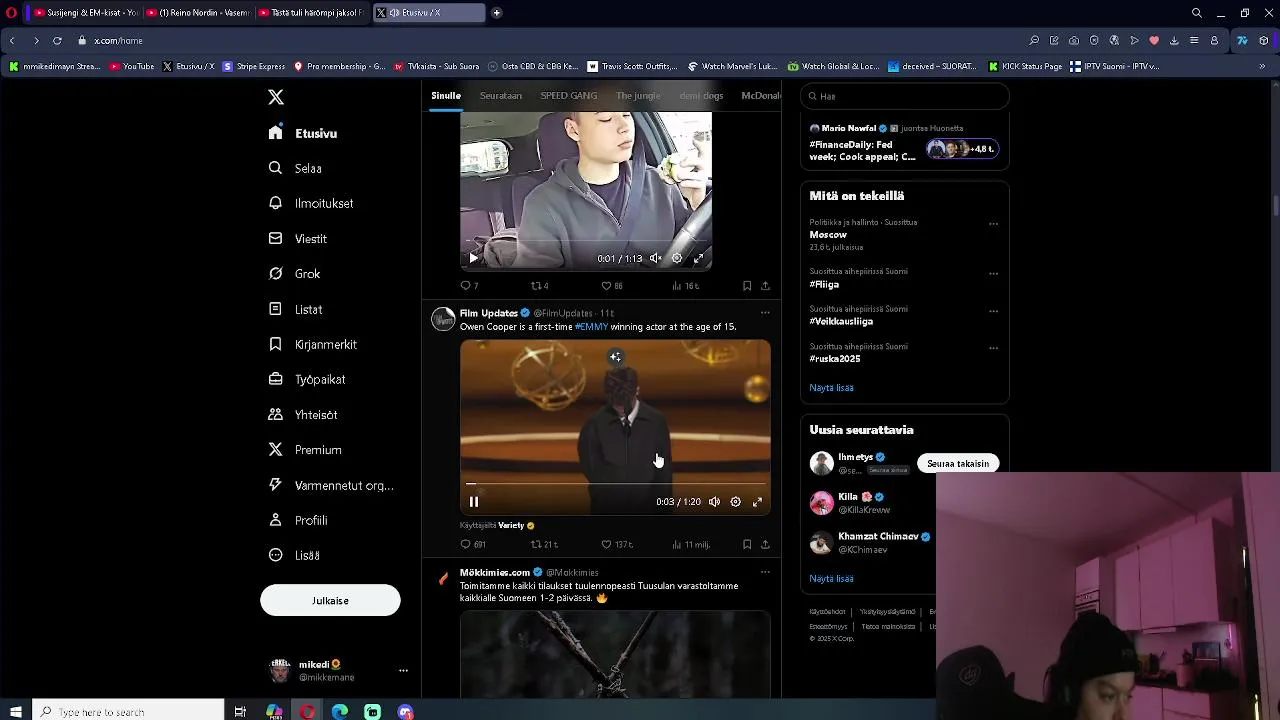
Task: Repost the car video post
Action: pyautogui.click(x=539, y=286)
